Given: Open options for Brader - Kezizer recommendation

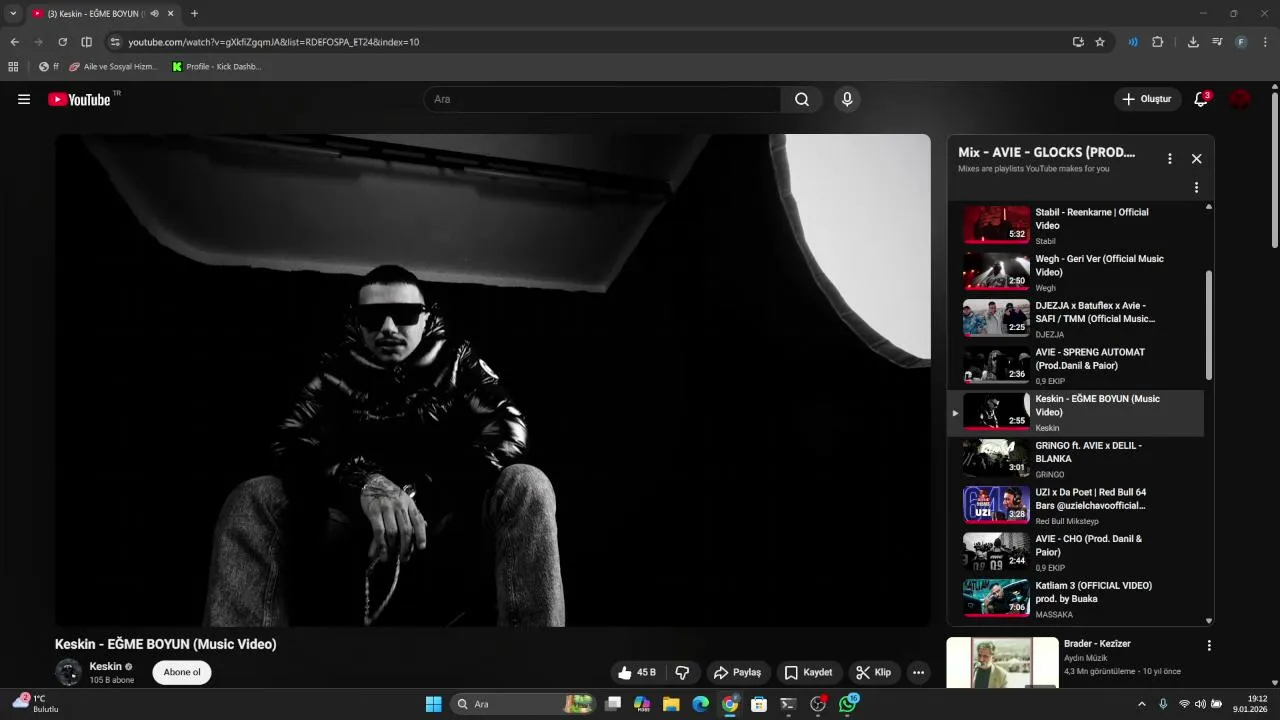Looking at the screenshot, I should [1209, 646].
